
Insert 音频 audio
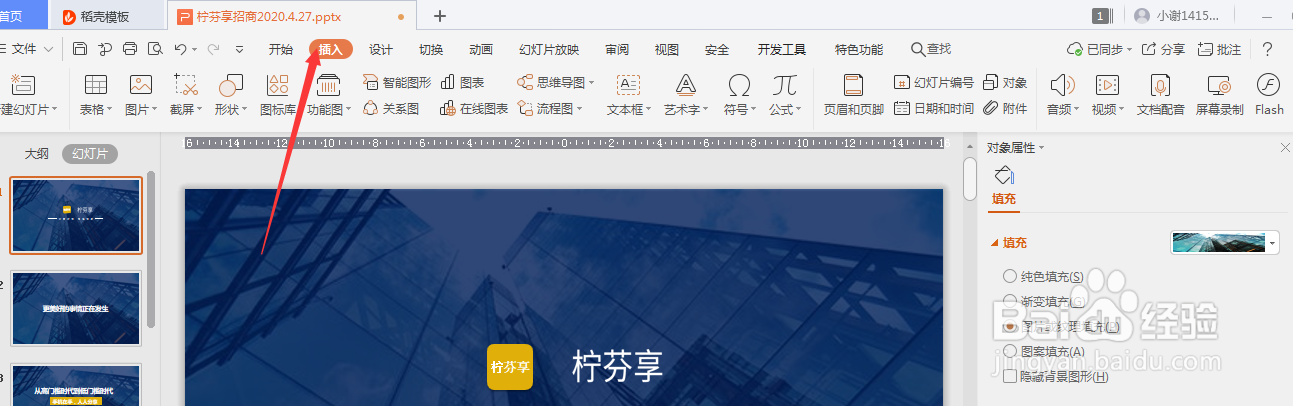tap(1062, 95)
